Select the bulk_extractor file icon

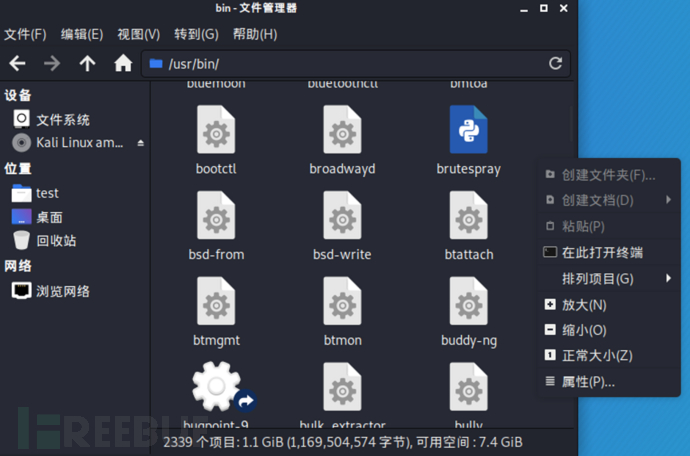coord(342,387)
